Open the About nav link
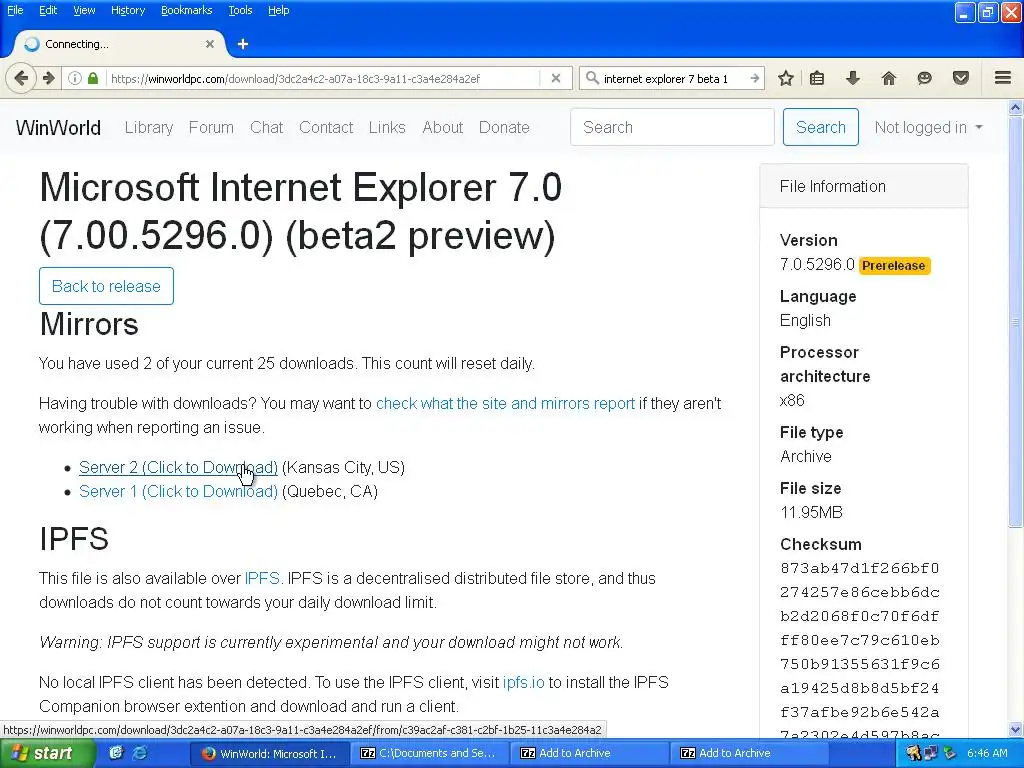Image resolution: width=1024 pixels, height=768 pixels. point(442,127)
